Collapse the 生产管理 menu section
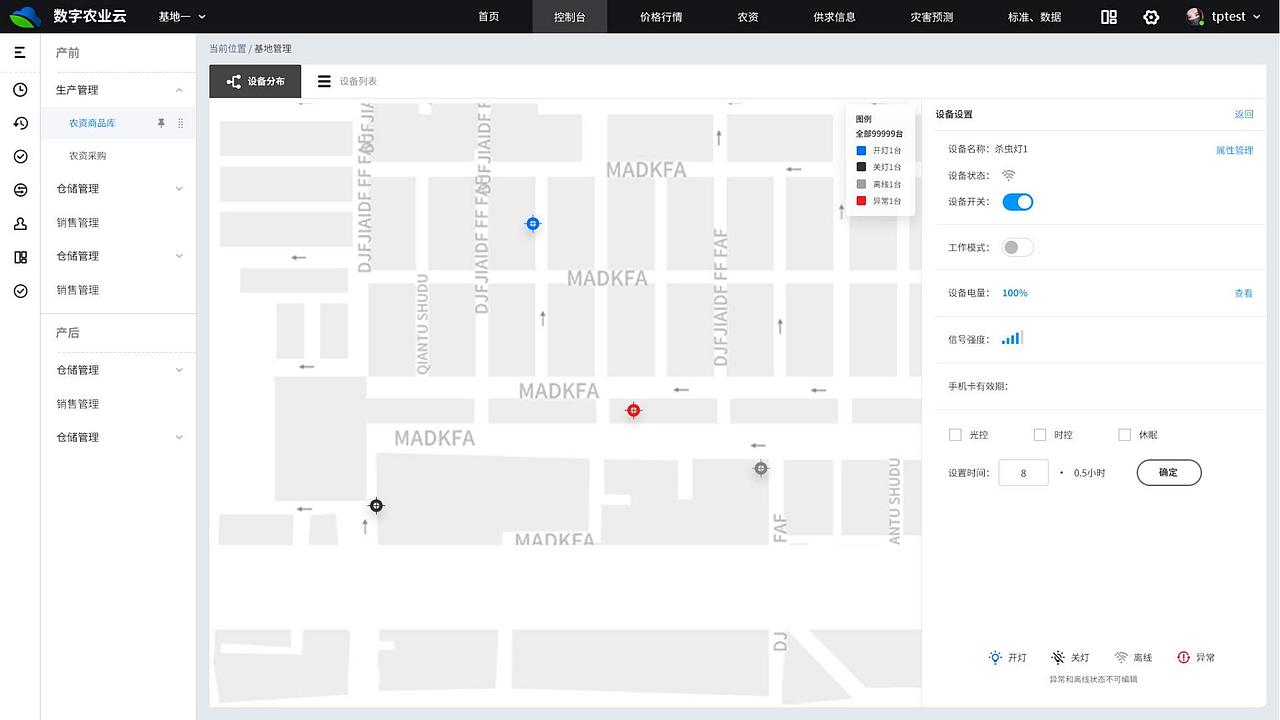 pyautogui.click(x=179, y=90)
